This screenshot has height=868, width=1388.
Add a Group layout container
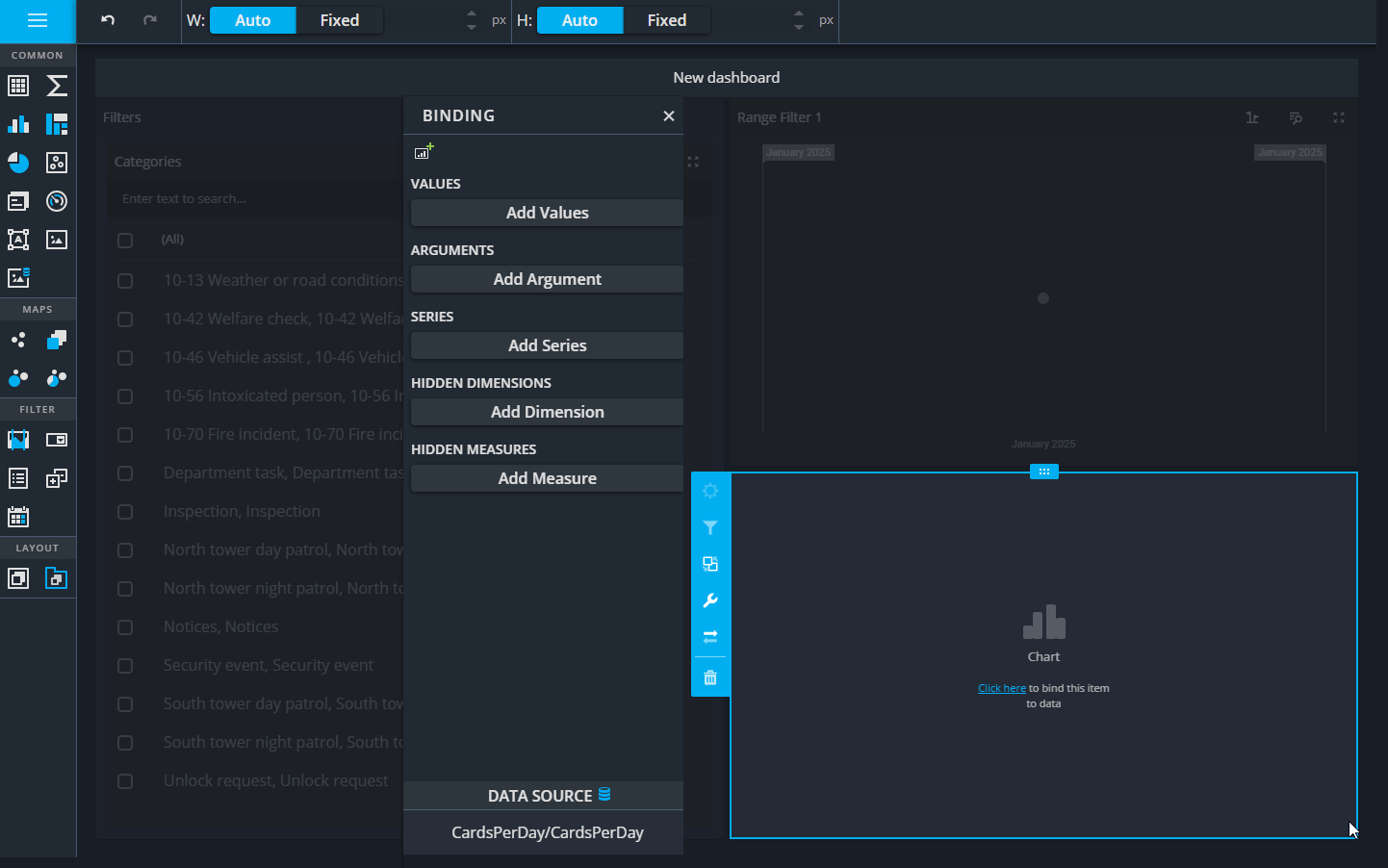[x=18, y=578]
